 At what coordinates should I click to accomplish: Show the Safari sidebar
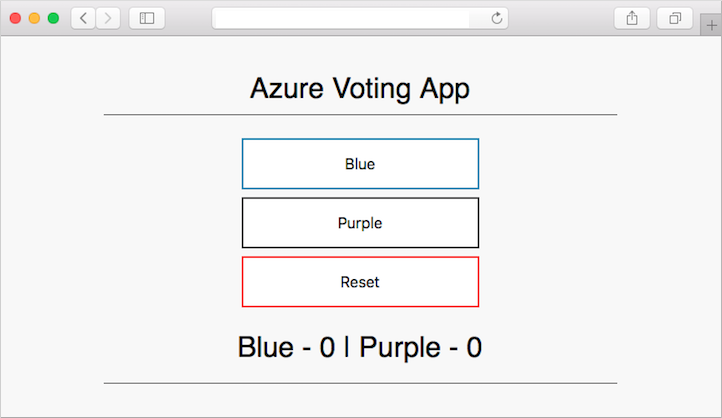click(147, 18)
